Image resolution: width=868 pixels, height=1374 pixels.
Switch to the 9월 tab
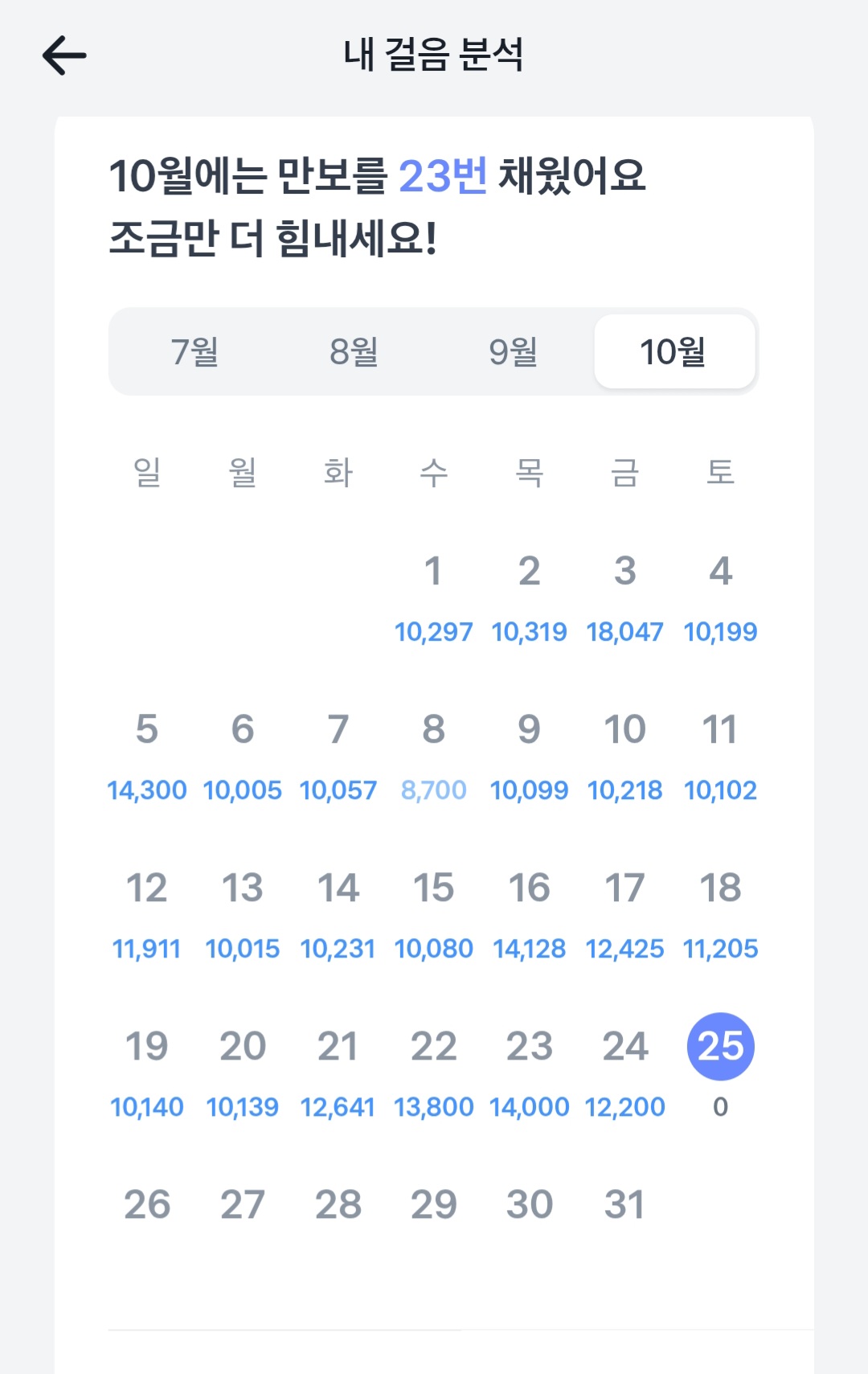(x=513, y=351)
